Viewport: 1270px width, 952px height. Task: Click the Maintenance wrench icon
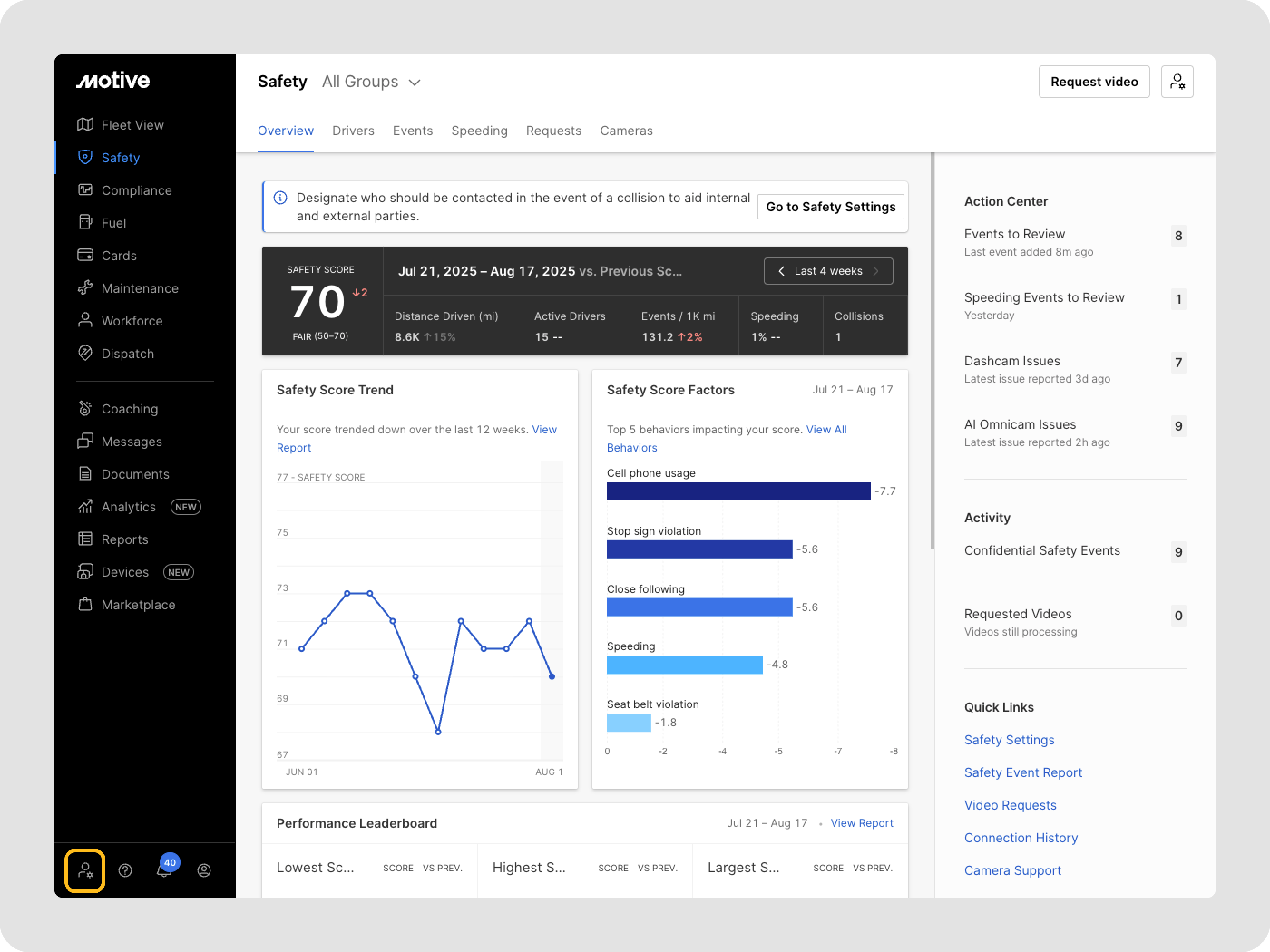point(85,288)
